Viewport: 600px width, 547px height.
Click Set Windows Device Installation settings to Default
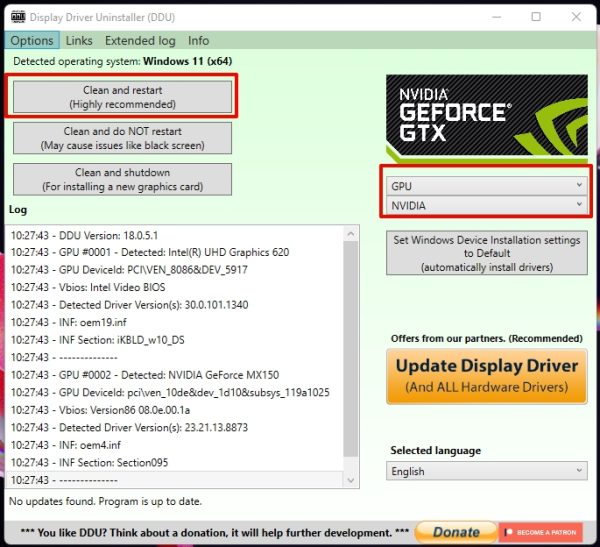[487, 253]
